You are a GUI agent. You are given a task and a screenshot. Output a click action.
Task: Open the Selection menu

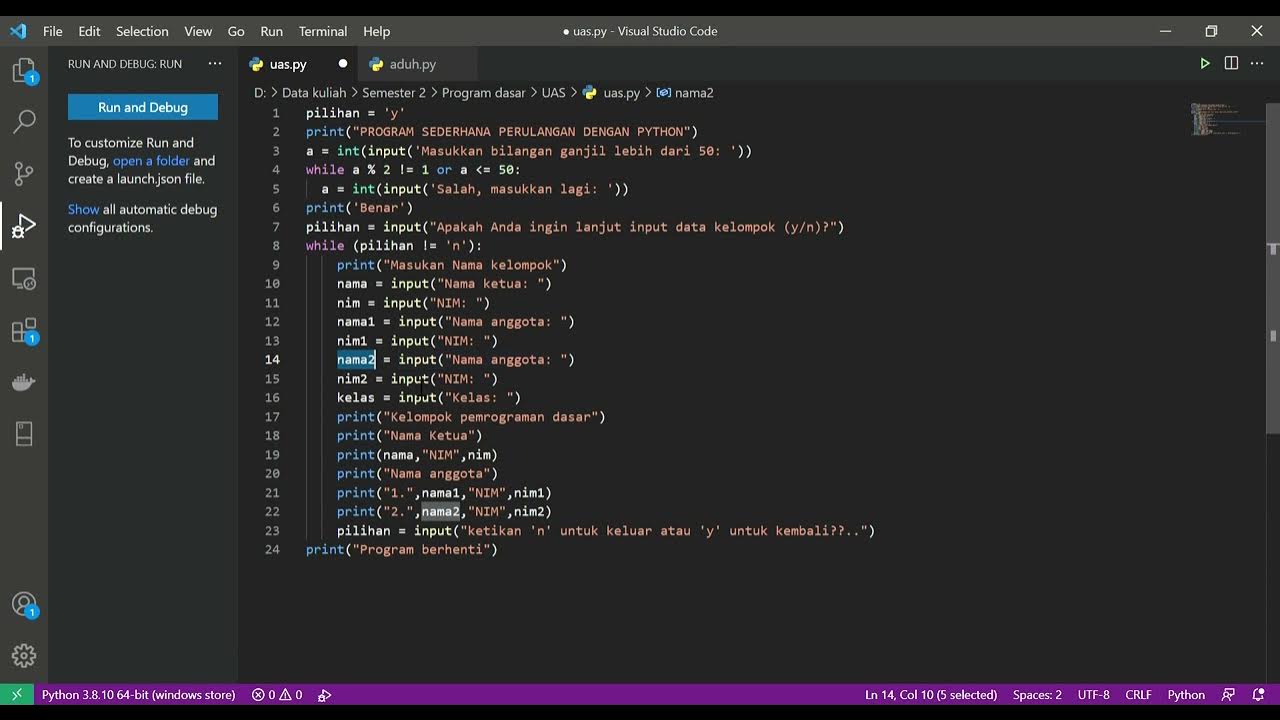point(142,31)
